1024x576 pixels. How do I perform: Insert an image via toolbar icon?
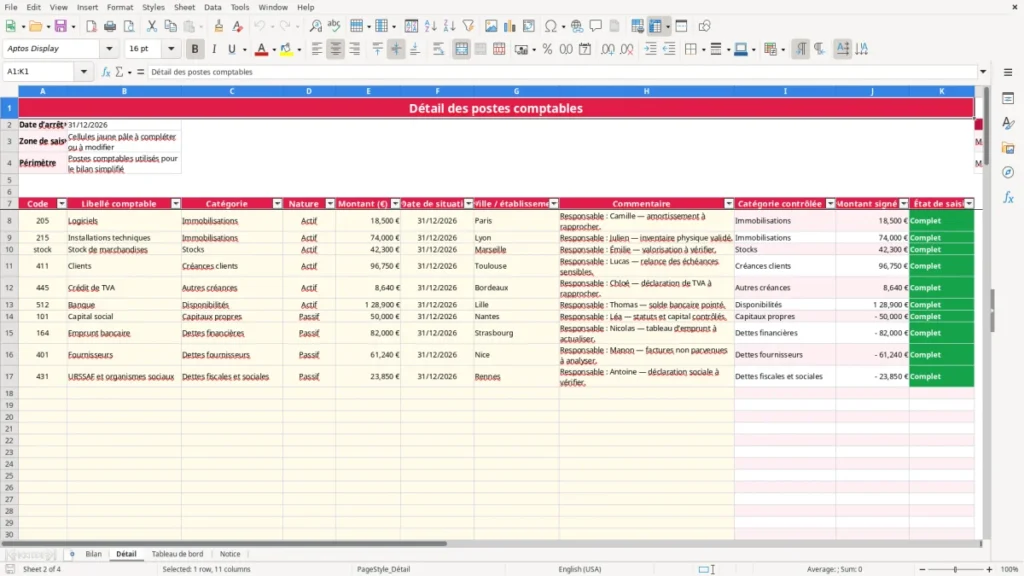click(491, 26)
